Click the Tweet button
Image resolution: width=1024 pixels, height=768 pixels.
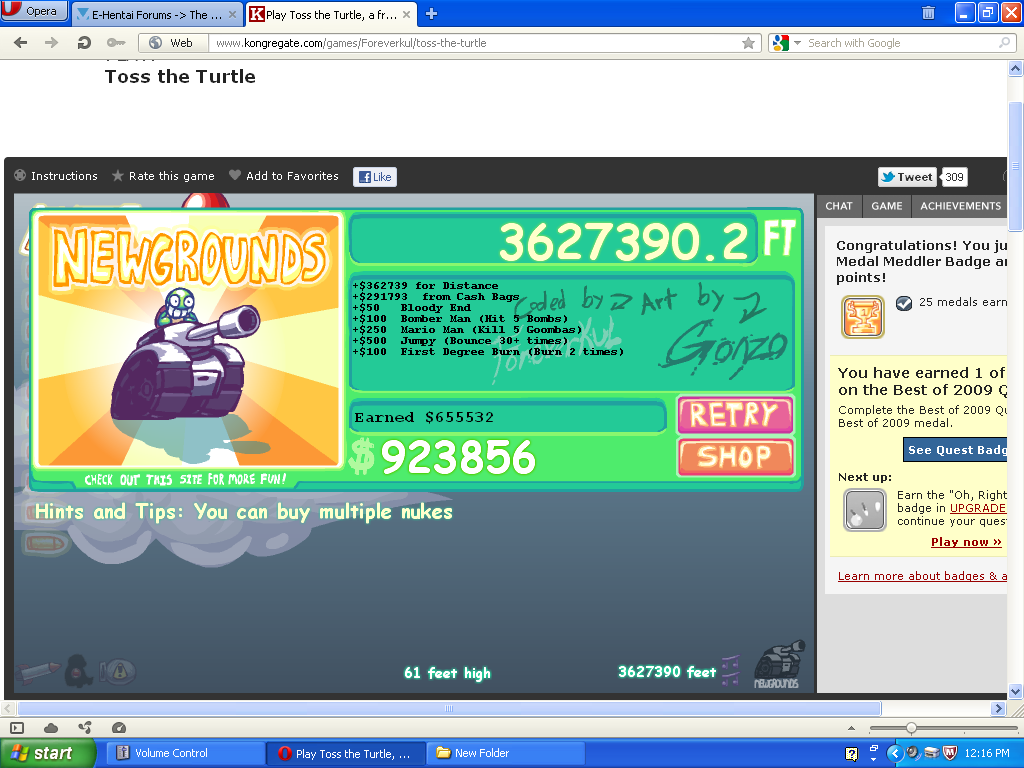tap(907, 177)
